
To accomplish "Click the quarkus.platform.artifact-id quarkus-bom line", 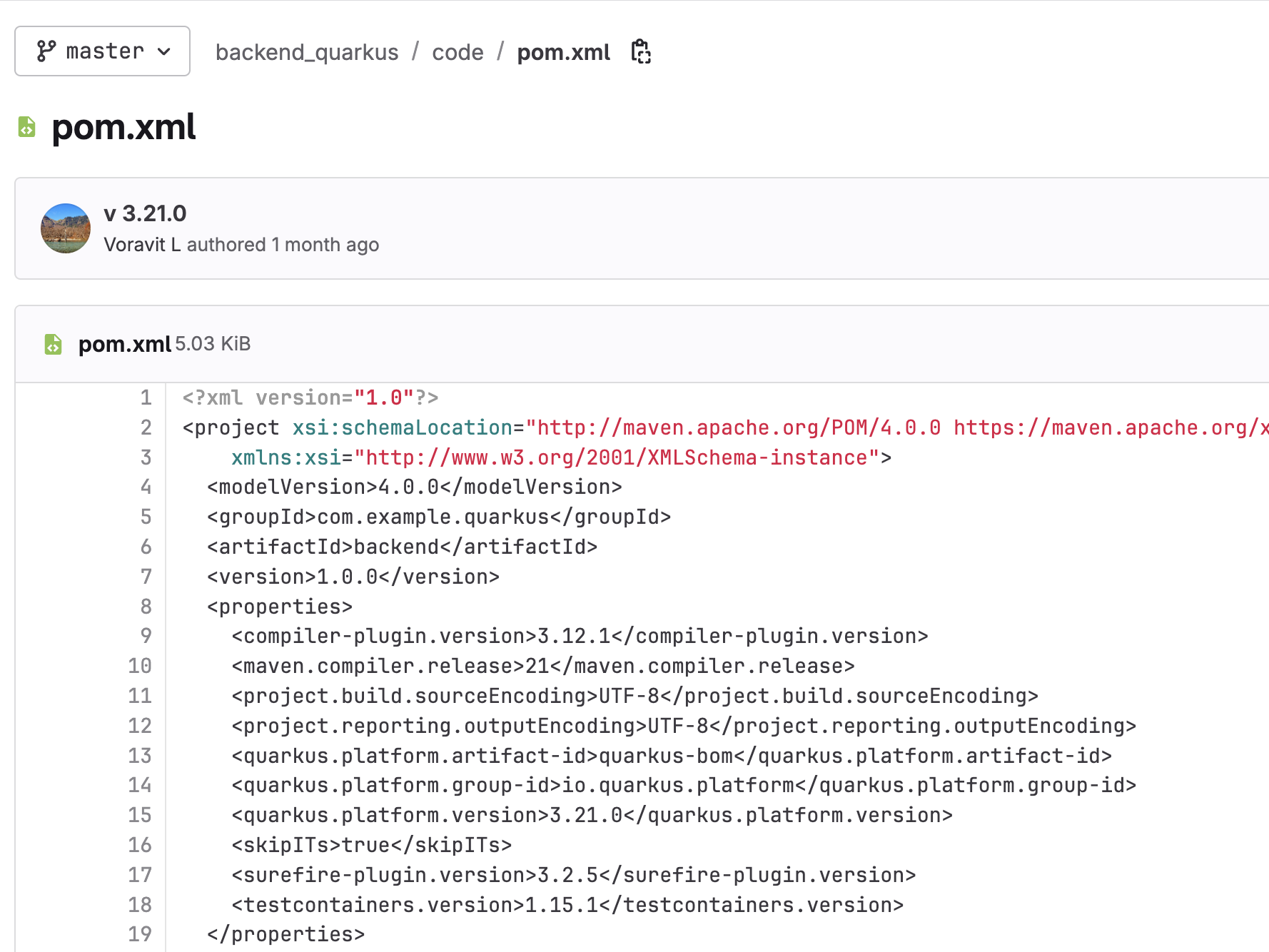I will pyautogui.click(x=672, y=756).
